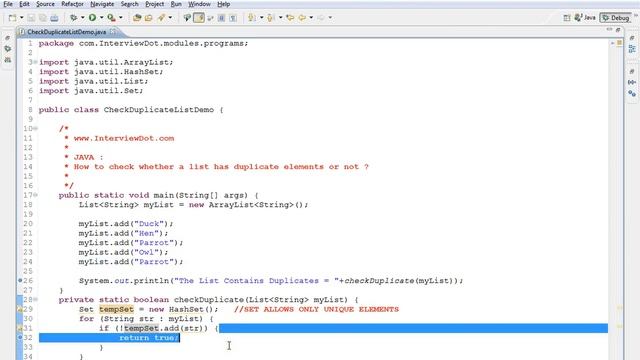Toggle the breadcrumb toolbar icon
The image size is (640, 360).
point(187,18)
